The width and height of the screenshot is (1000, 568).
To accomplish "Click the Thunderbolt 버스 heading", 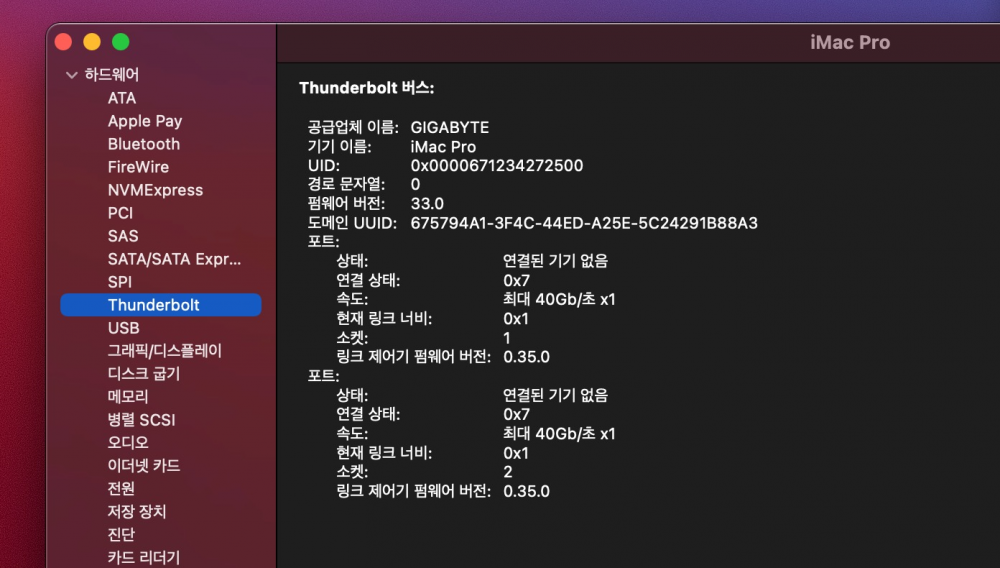I will point(367,88).
